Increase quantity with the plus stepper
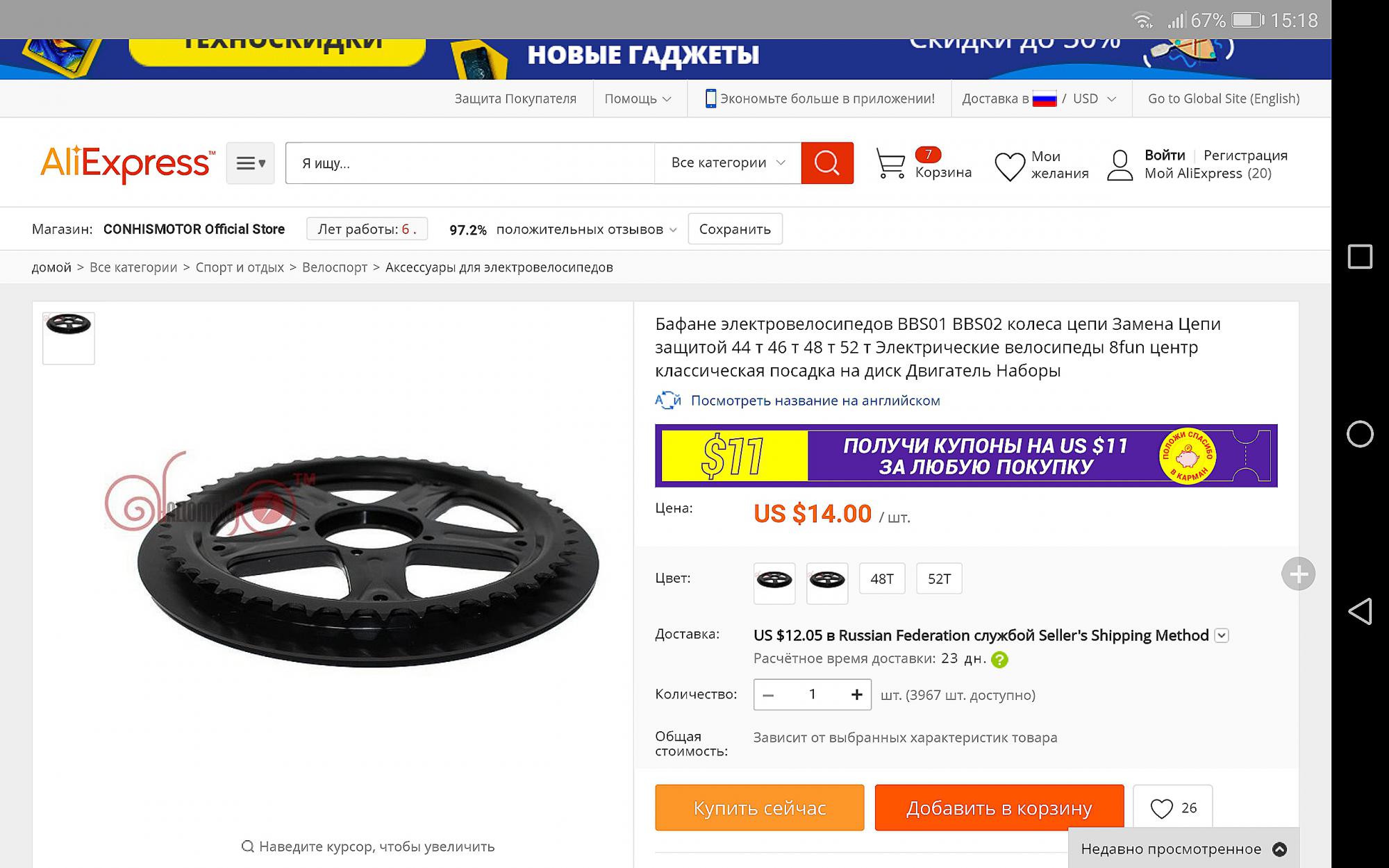 point(856,694)
